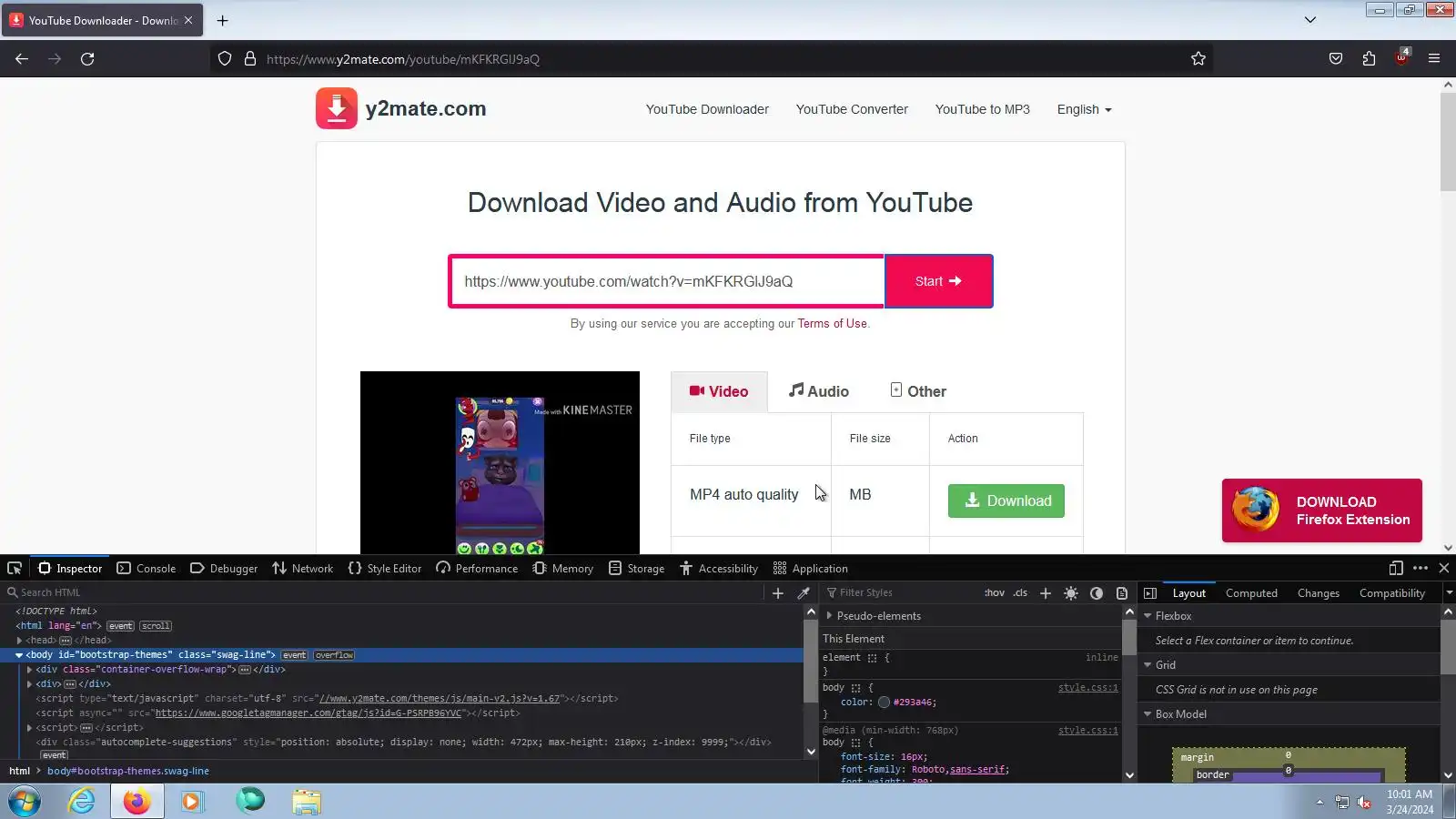This screenshot has width=1456, height=819.
Task: Expand the head element node
Action: pyautogui.click(x=19, y=641)
